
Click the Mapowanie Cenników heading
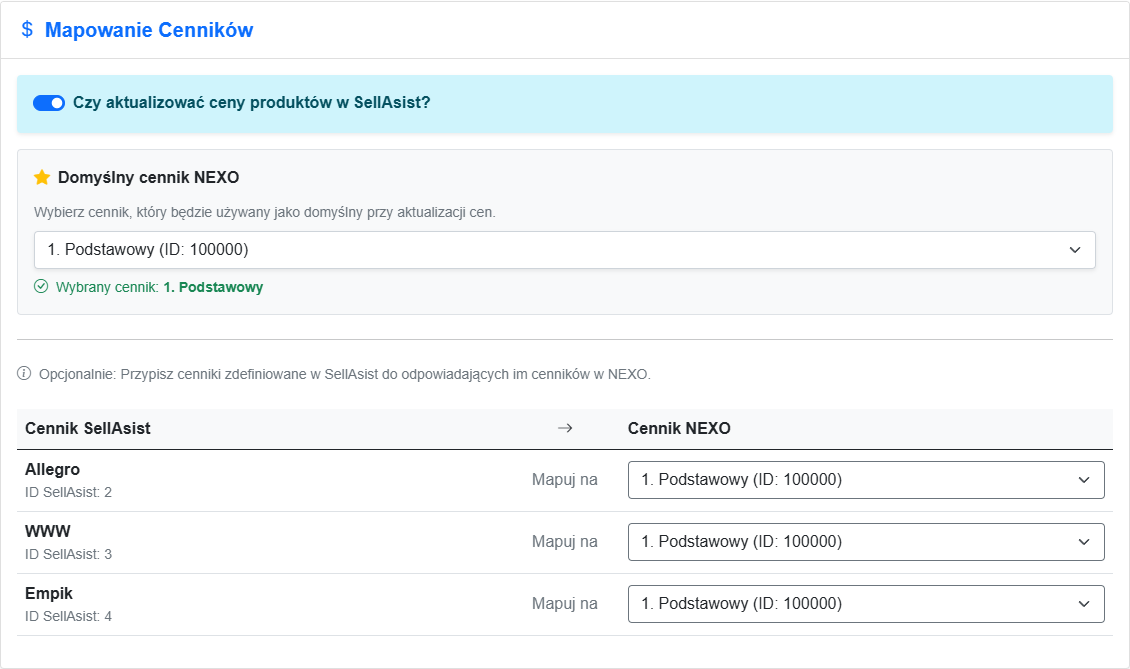click(149, 30)
